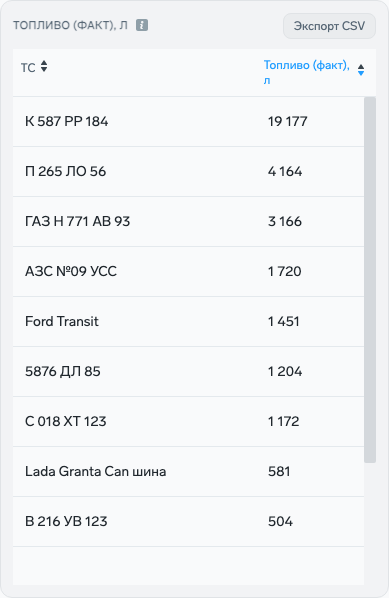Click the vertical scrollbar of the table
389x598 pixels.
pos(370,280)
